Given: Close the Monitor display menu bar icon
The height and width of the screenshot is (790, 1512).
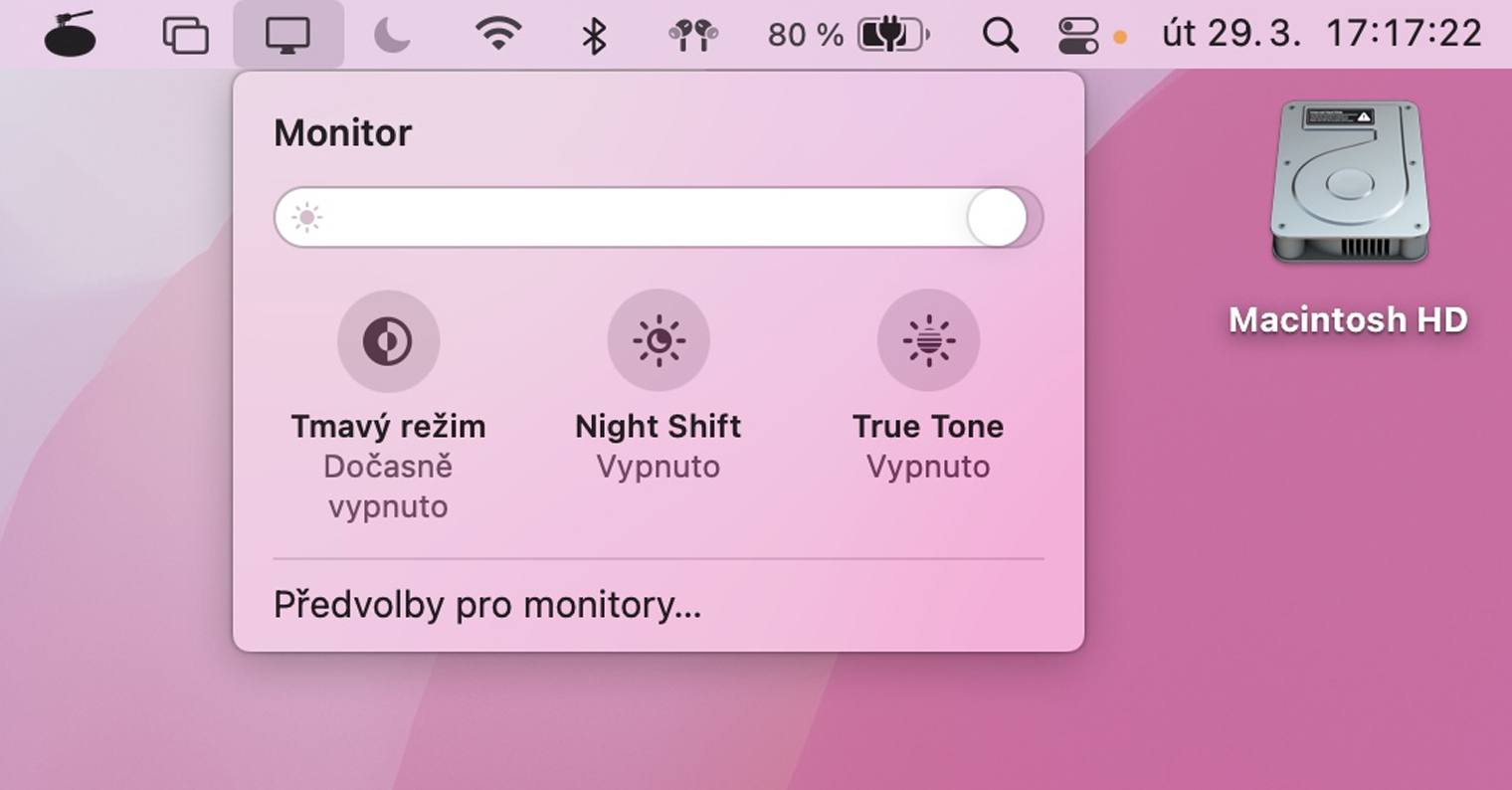Looking at the screenshot, I should [x=287, y=36].
